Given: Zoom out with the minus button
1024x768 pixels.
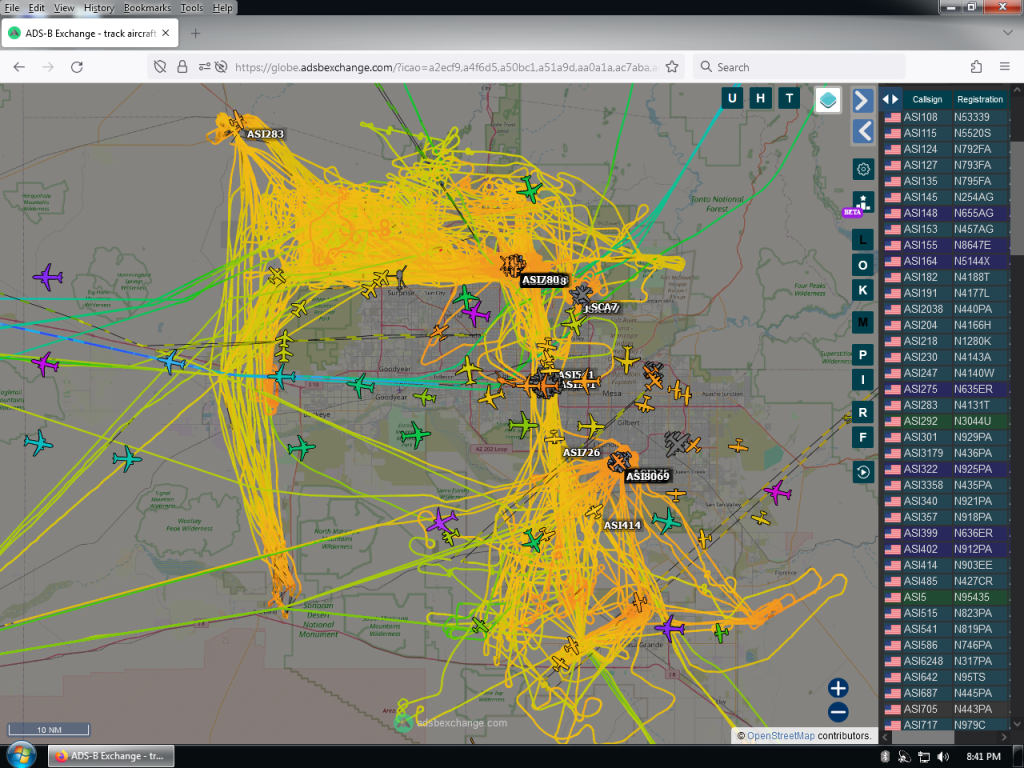Looking at the screenshot, I should (x=838, y=712).
